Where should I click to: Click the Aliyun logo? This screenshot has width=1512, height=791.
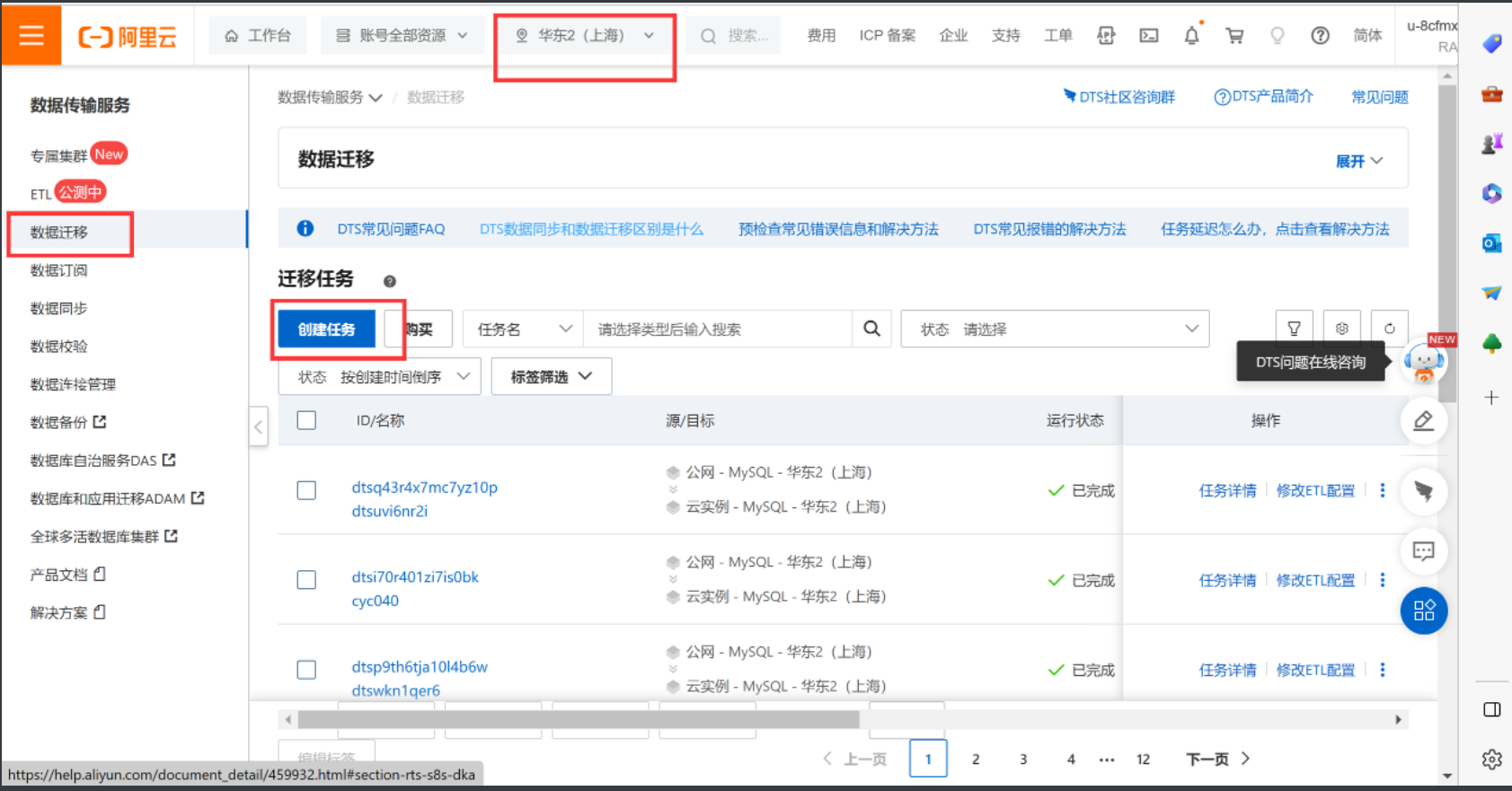click(128, 37)
